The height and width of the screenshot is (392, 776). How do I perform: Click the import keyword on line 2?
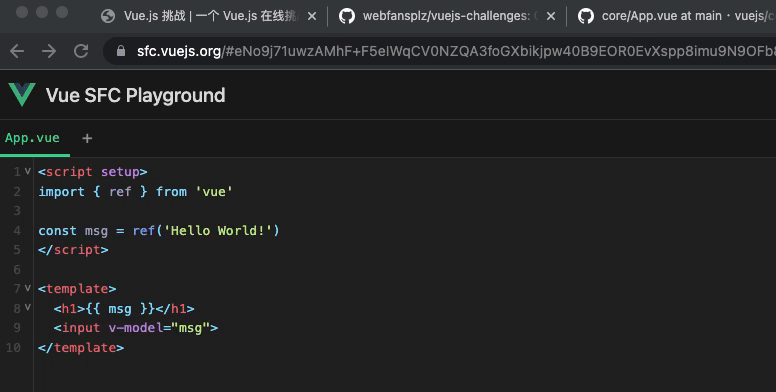(x=61, y=192)
